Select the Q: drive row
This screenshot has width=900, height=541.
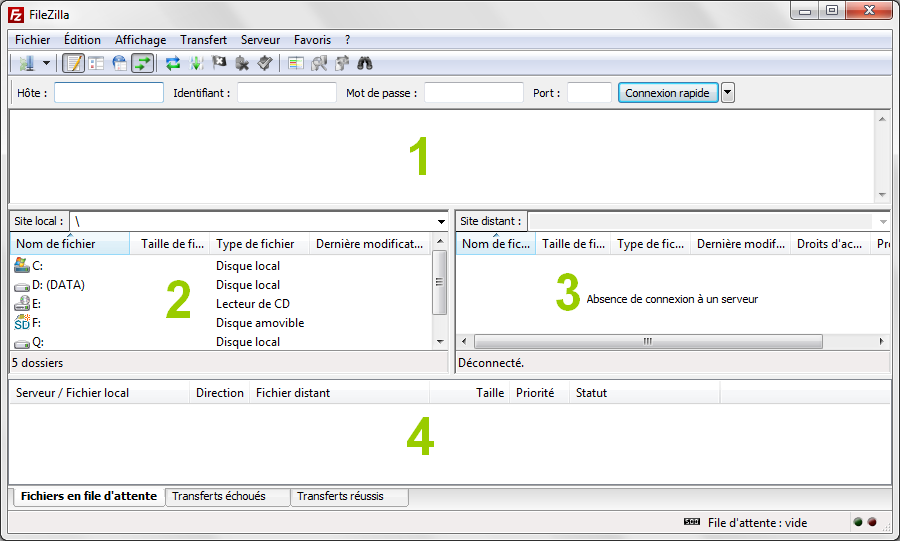point(221,342)
